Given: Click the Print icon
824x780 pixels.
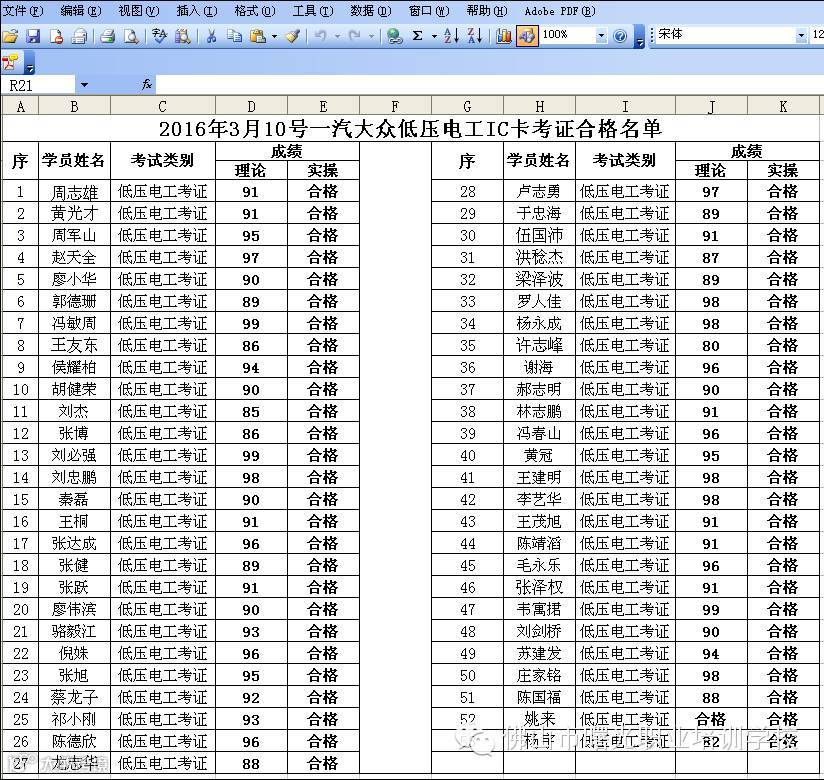Looking at the screenshot, I should 108,36.
